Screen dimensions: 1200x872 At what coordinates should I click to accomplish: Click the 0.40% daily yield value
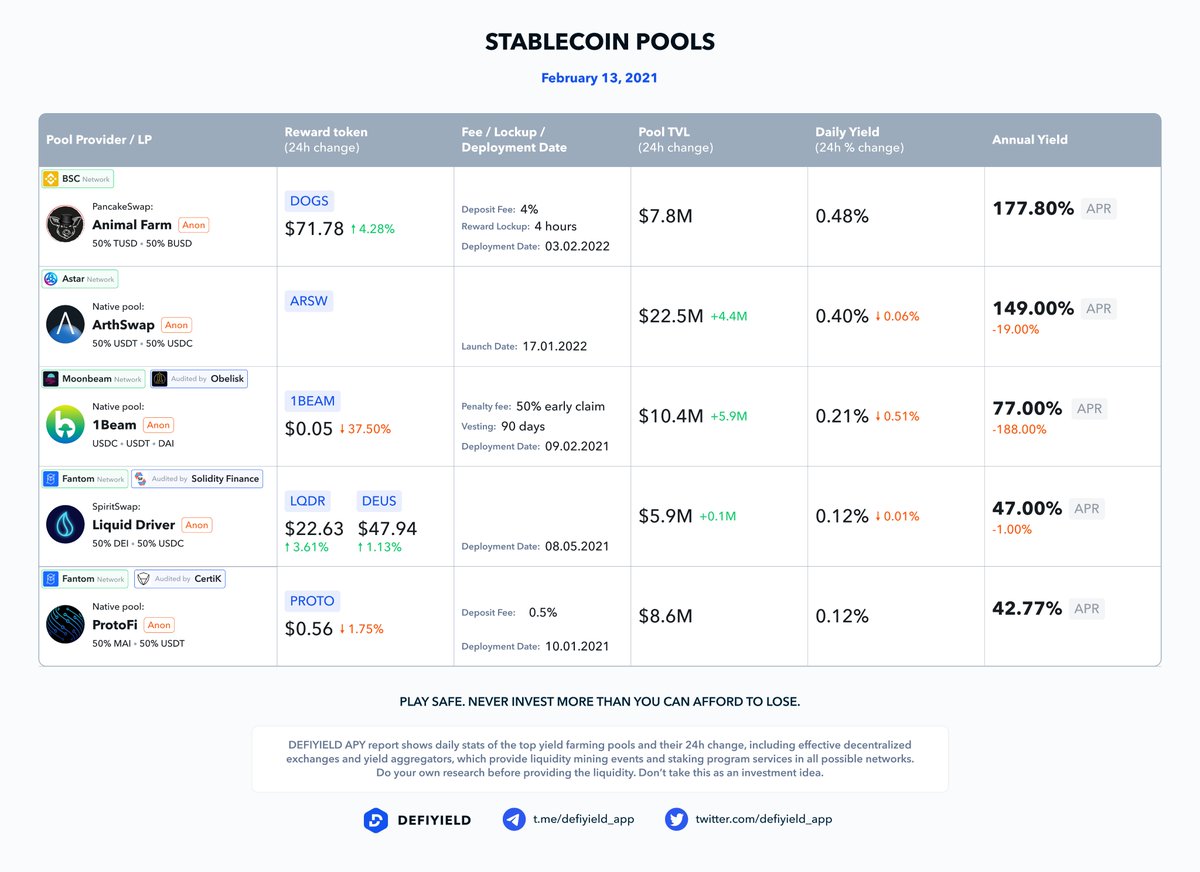coord(842,316)
